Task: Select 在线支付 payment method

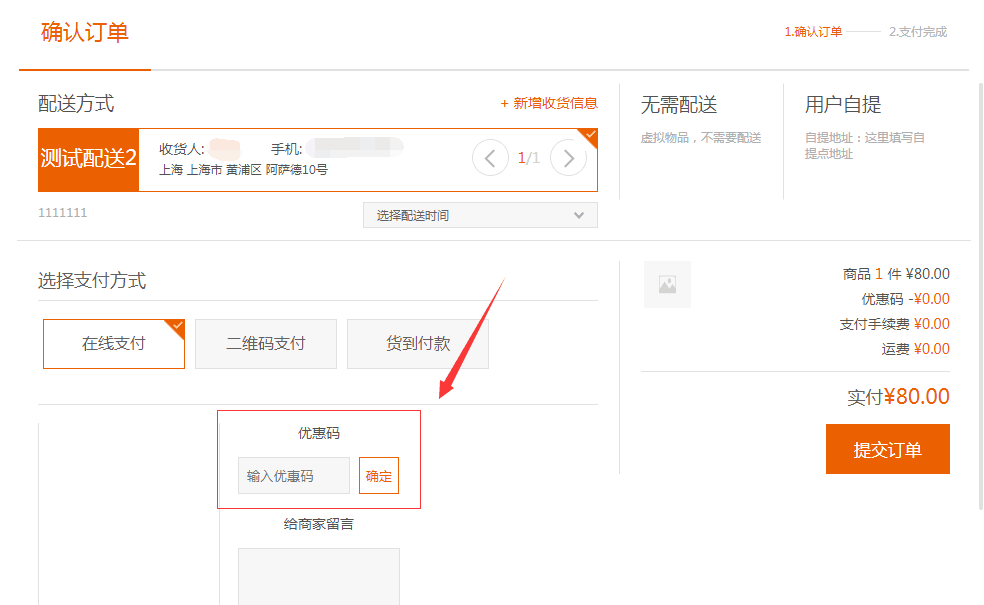Action: 114,344
